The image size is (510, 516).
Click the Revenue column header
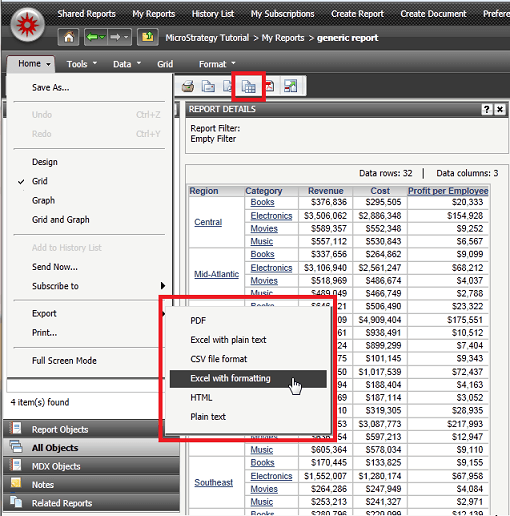325,191
